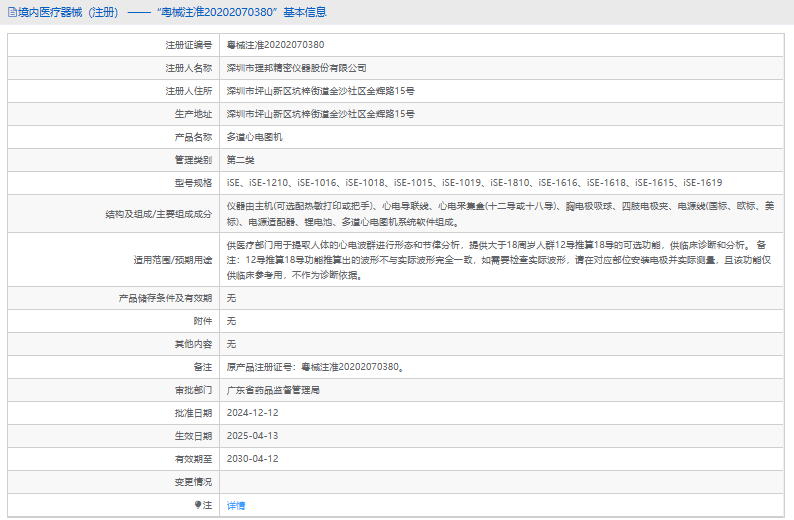Click the 其他内容 label
Viewport: 794px width, 520px height.
(193, 344)
